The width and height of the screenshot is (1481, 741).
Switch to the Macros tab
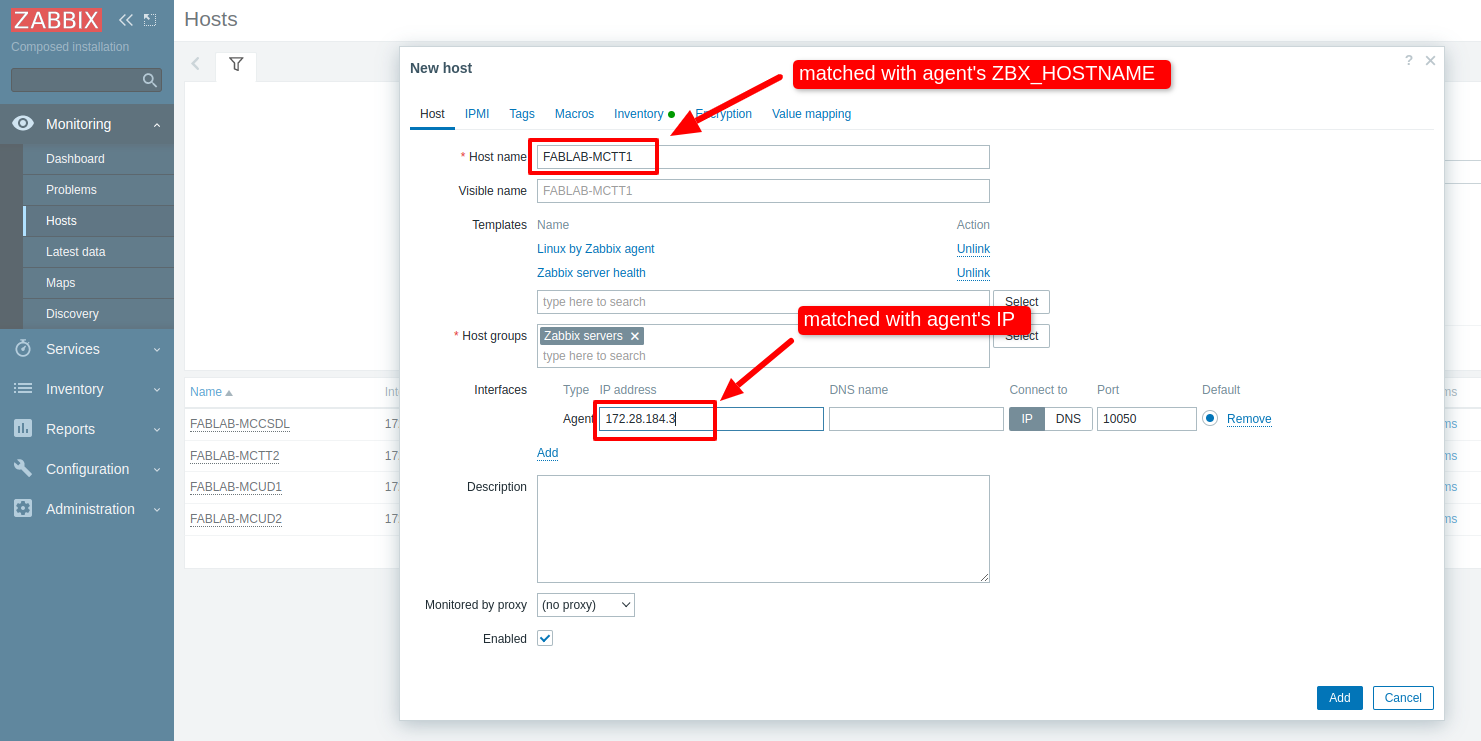pos(574,114)
